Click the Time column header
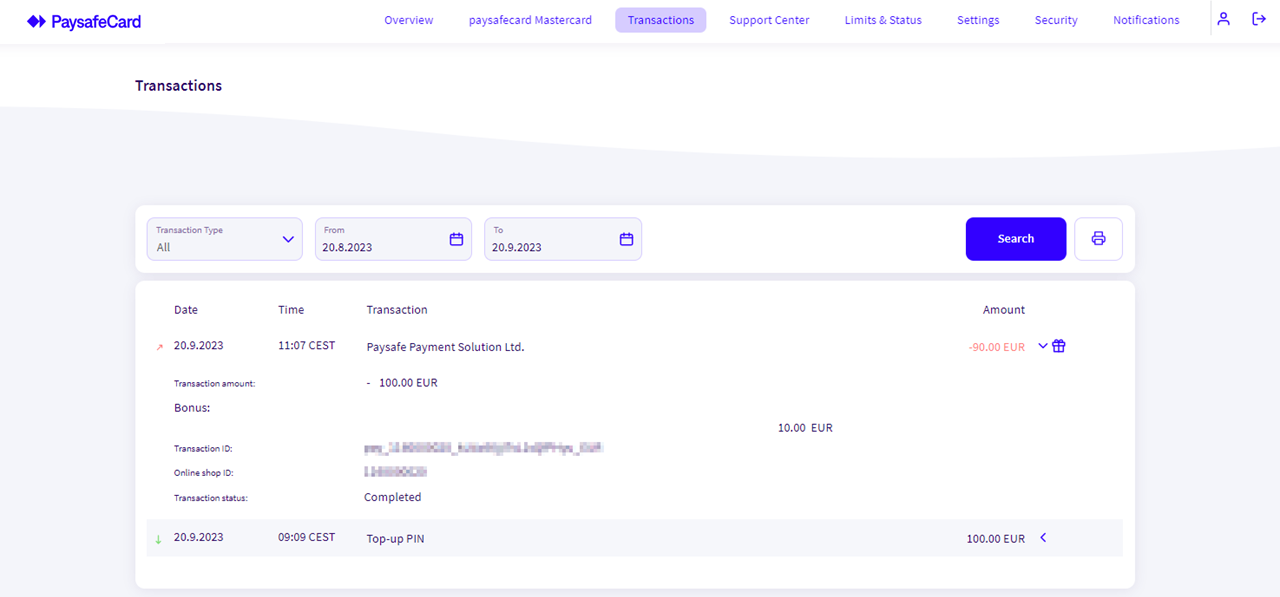This screenshot has width=1280, height=597. (x=291, y=310)
